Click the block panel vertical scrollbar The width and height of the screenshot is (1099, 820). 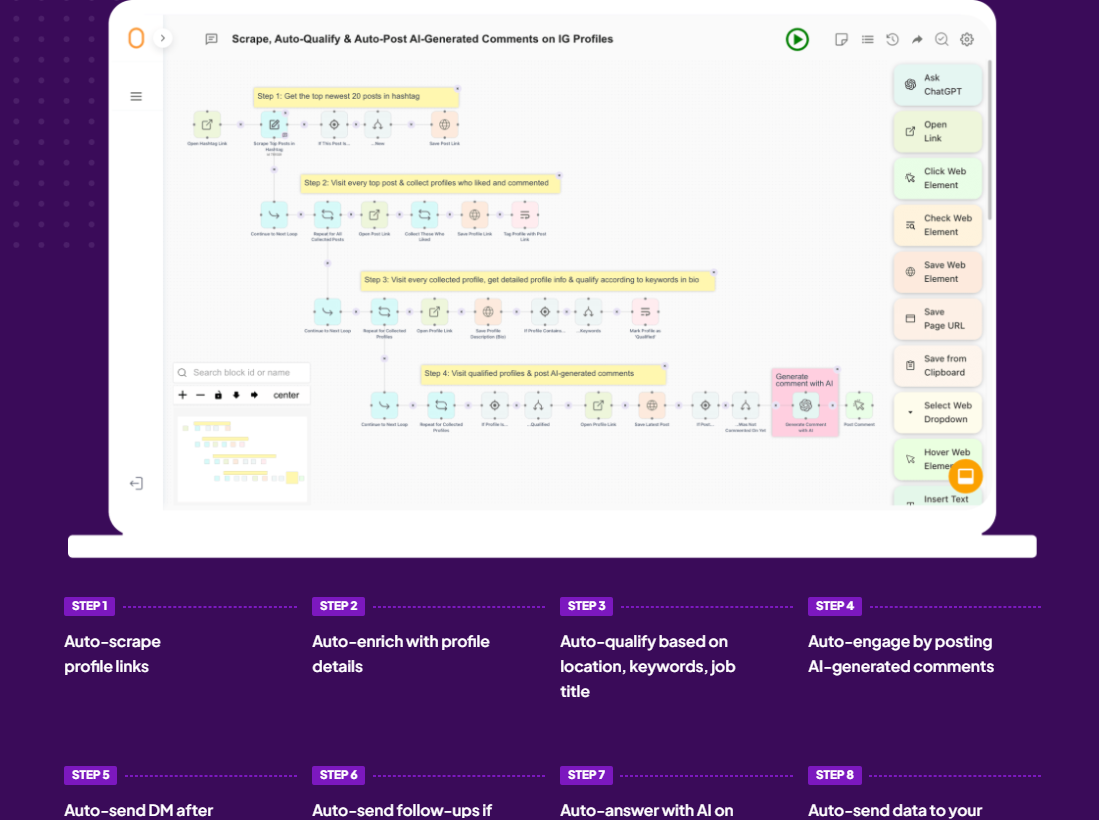coord(989,140)
